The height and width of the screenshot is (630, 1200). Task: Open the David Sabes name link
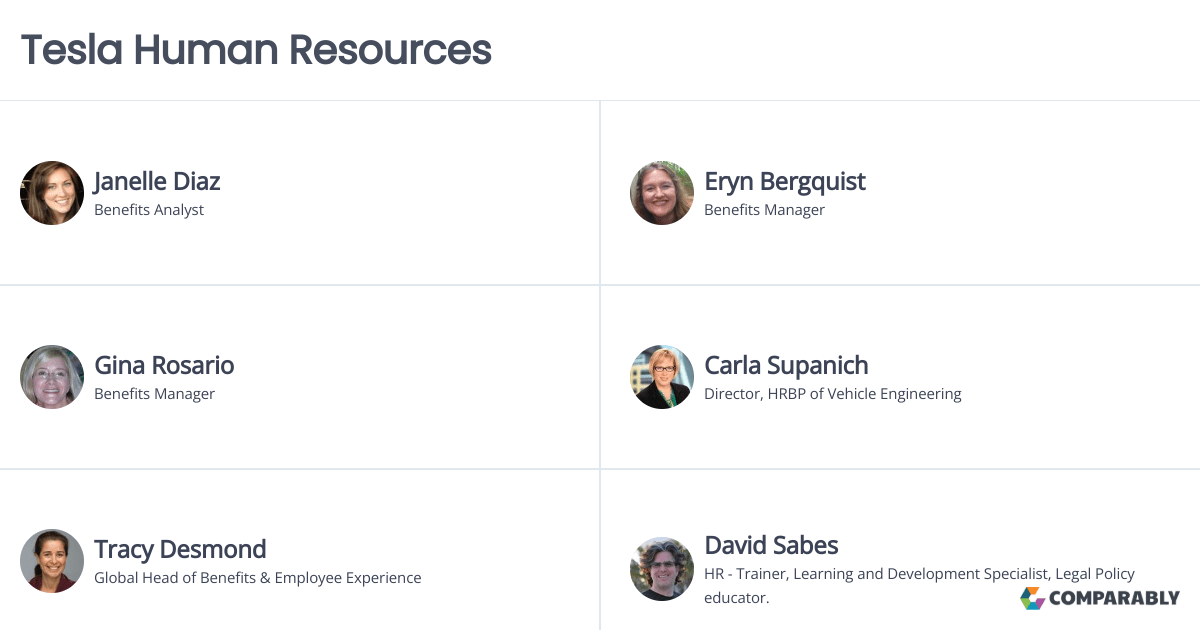point(771,545)
